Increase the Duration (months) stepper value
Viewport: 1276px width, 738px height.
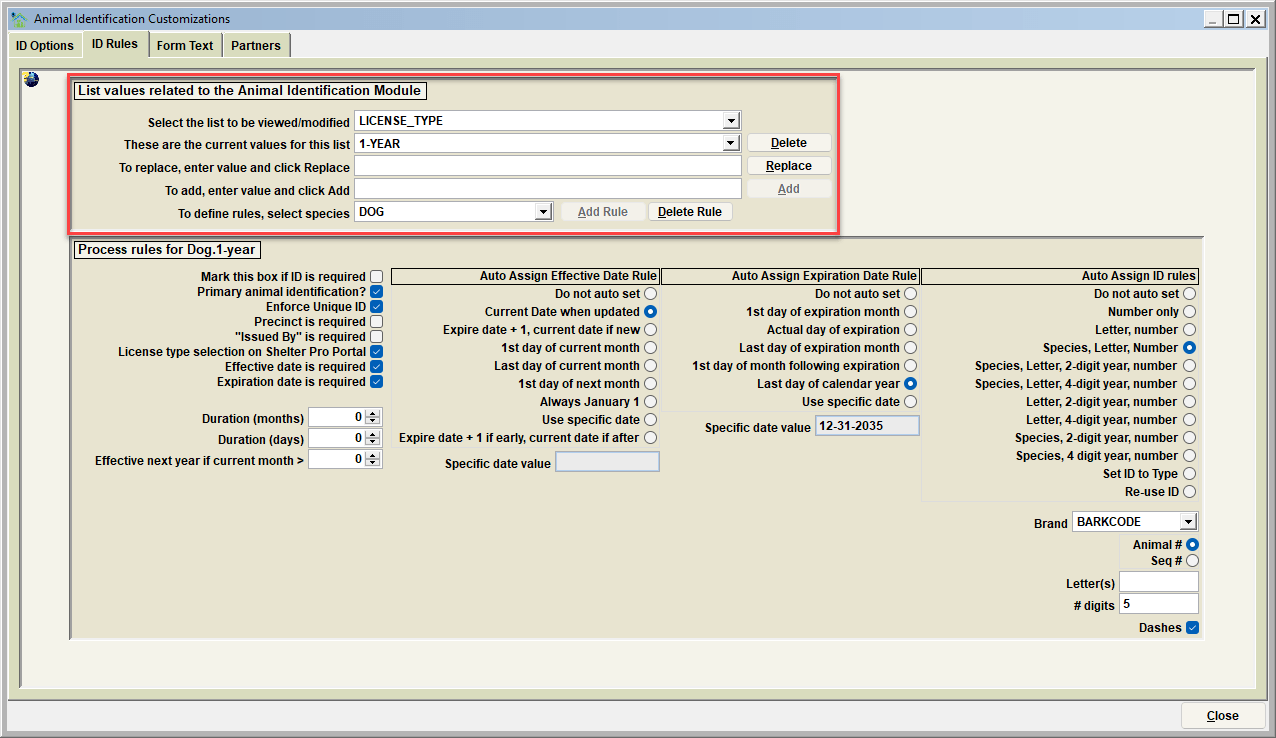[x=373, y=413]
